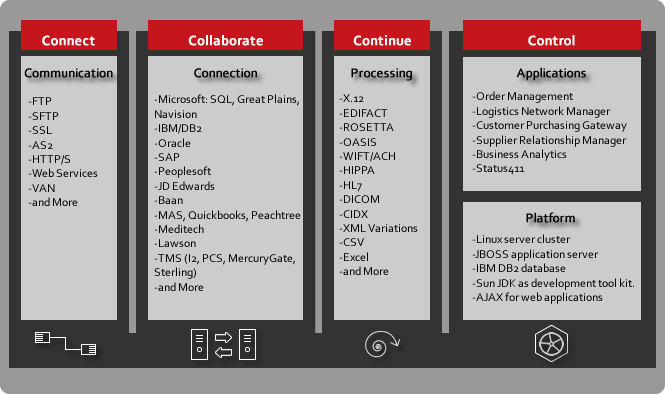This screenshot has height=394, width=665.
Task: Click the Communication section heading
Action: (x=69, y=73)
